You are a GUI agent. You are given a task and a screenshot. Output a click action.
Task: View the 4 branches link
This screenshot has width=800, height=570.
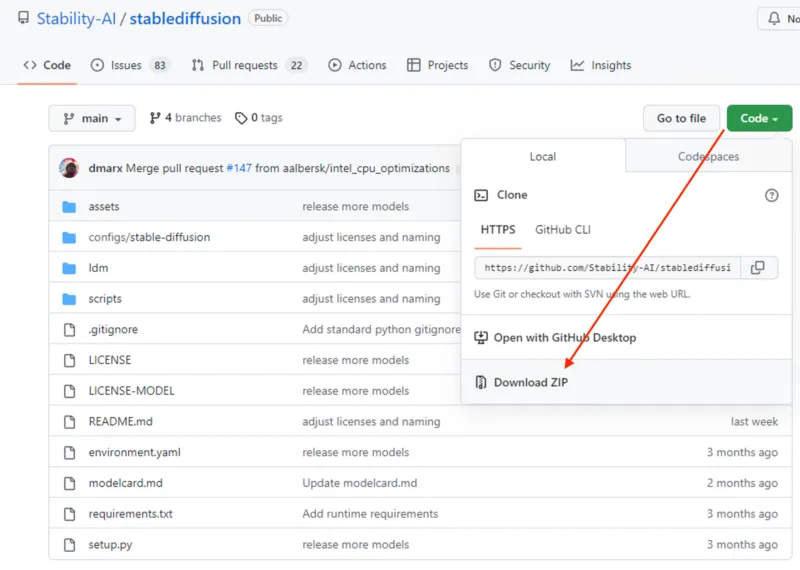click(x=186, y=118)
